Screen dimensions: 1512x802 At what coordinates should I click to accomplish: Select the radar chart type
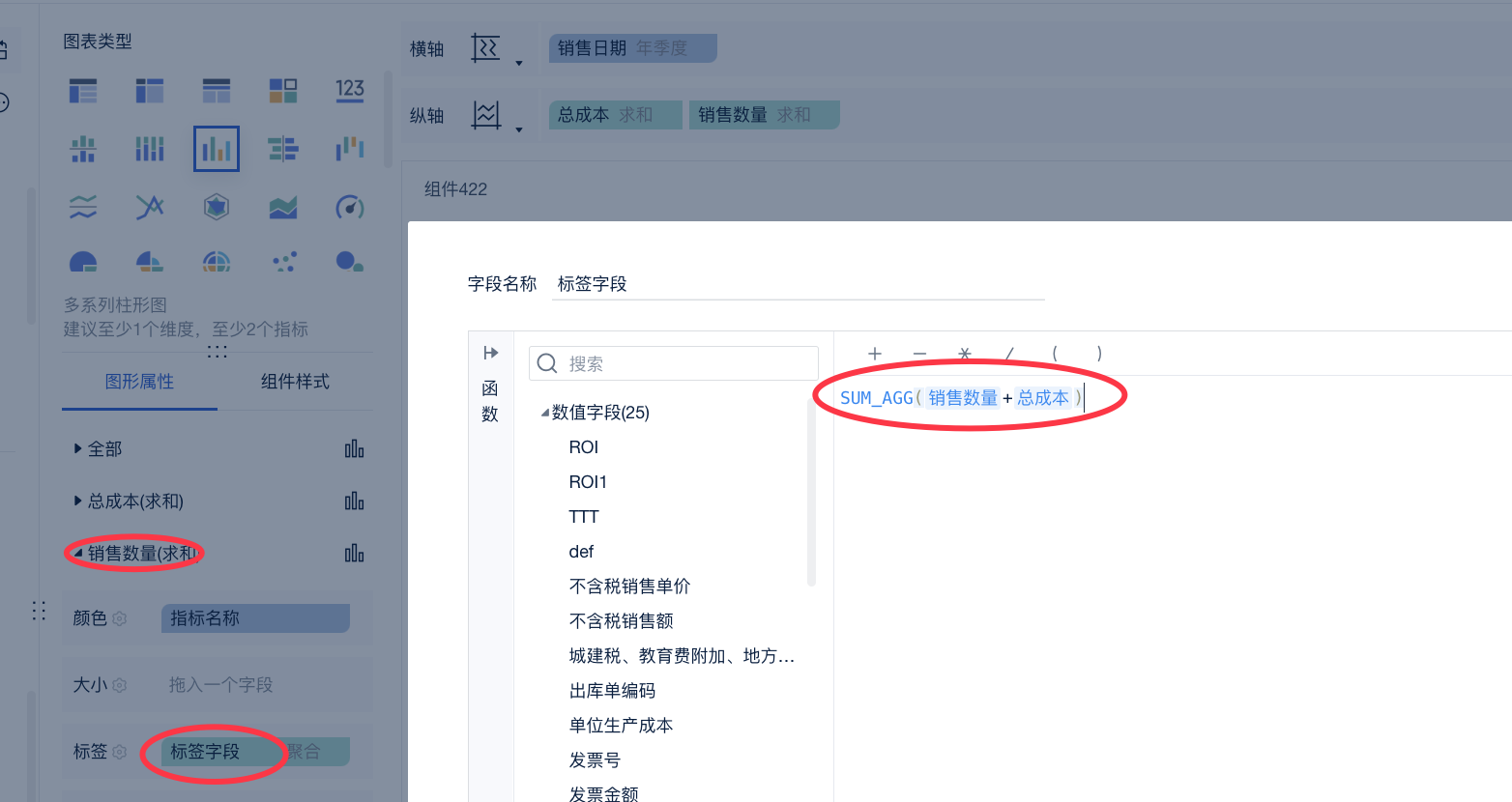coord(217,207)
